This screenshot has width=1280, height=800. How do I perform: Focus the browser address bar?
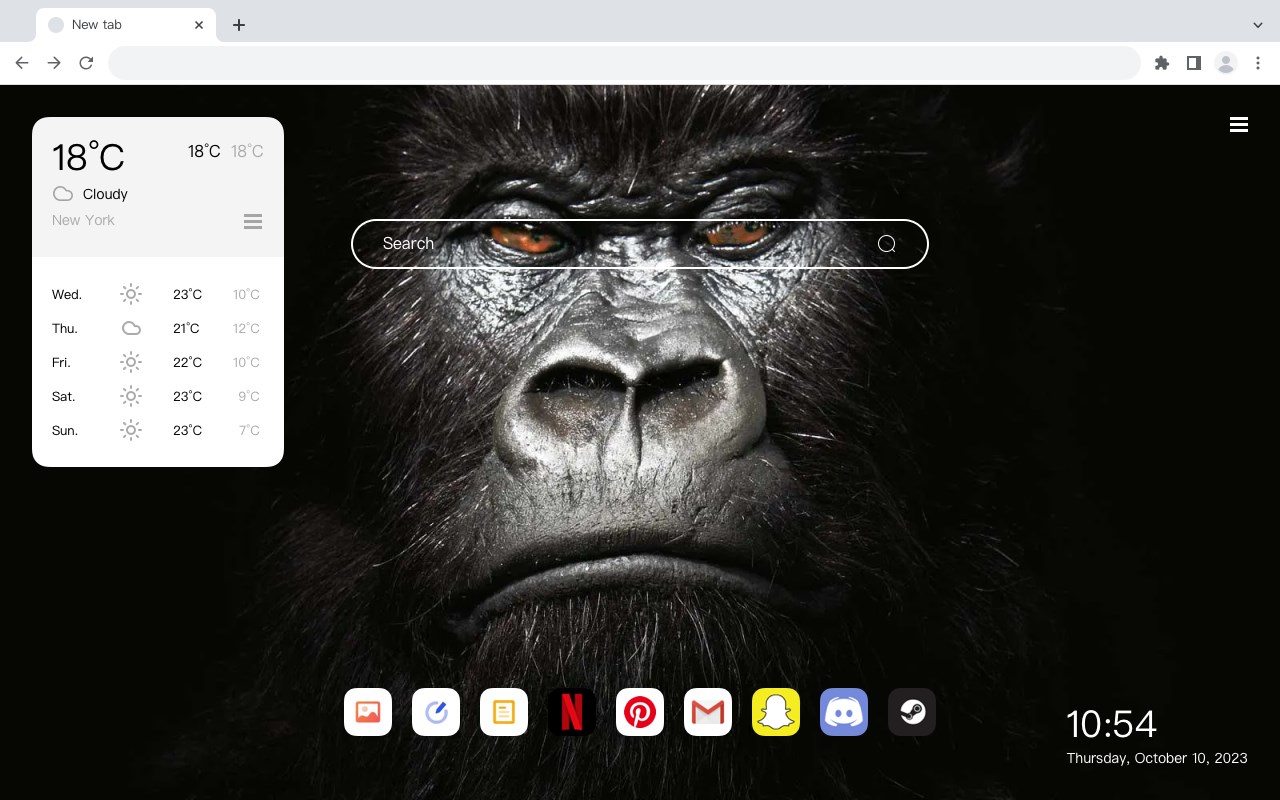624,63
